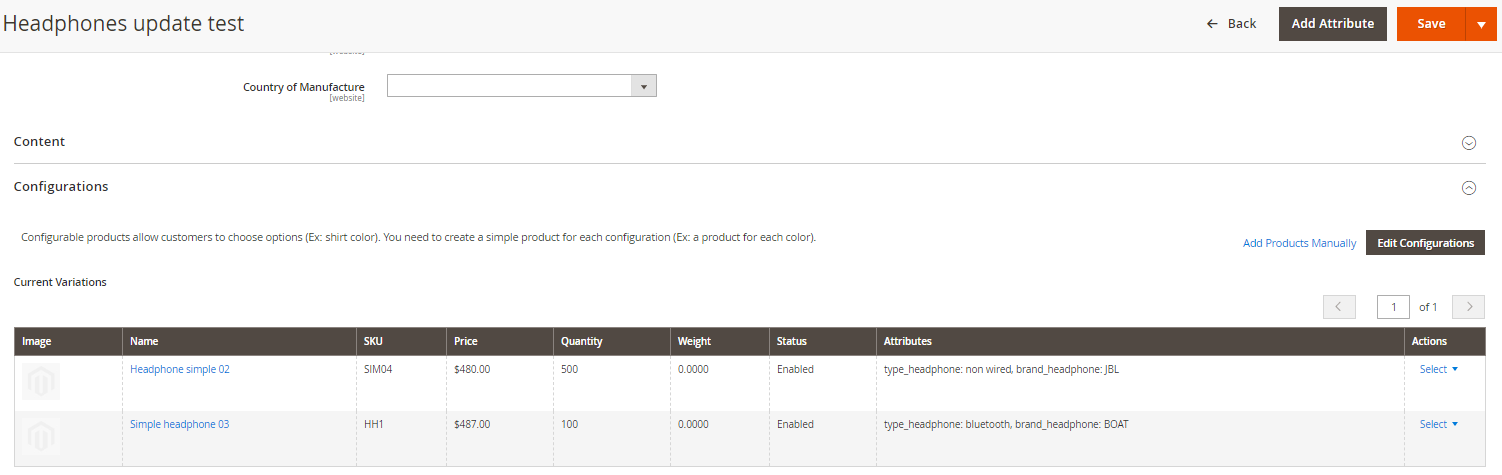
Task: Open Country of Manufacture dropdown
Action: [x=521, y=87]
